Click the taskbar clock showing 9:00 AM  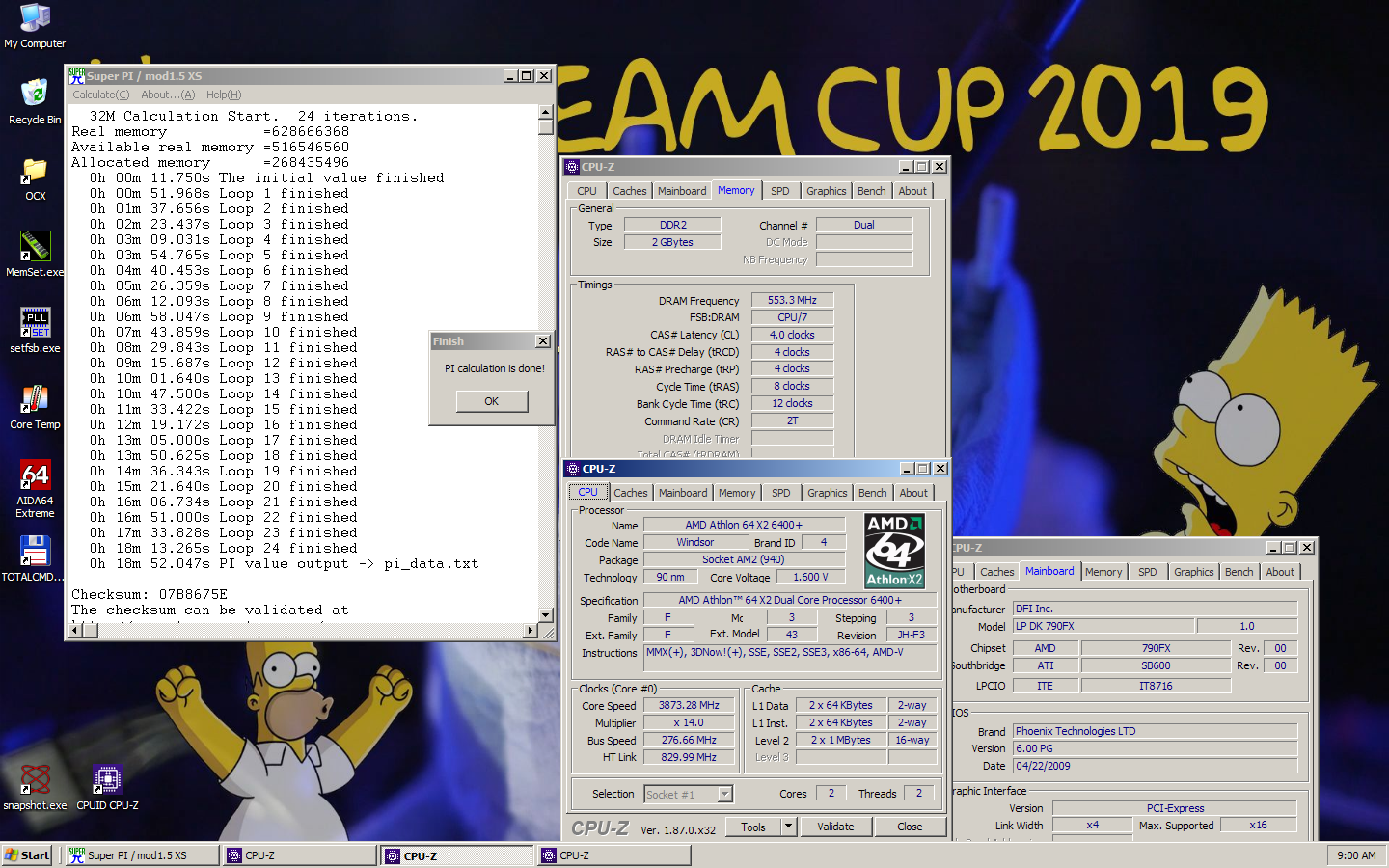tap(1356, 855)
